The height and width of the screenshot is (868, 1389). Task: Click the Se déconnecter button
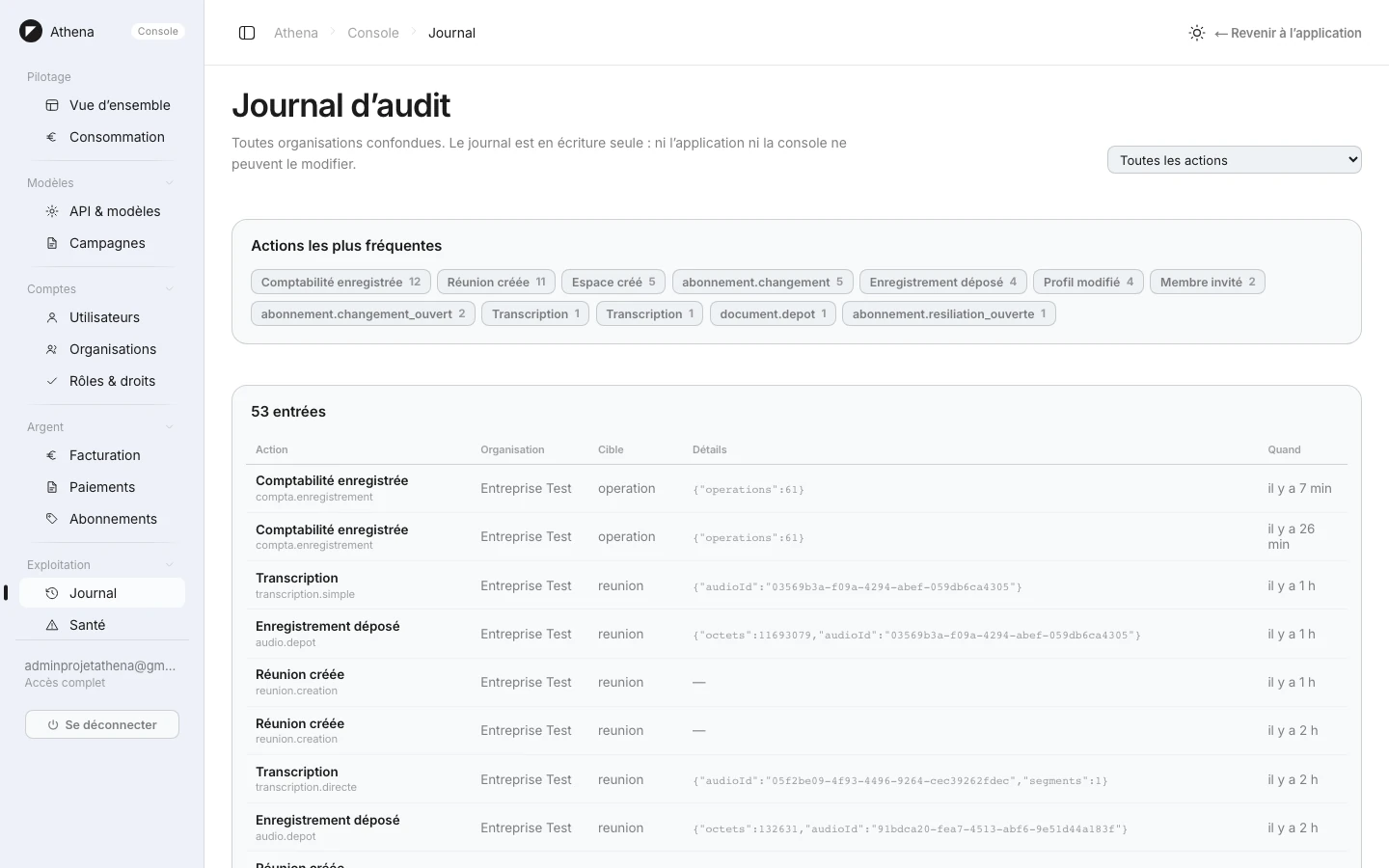(x=102, y=724)
